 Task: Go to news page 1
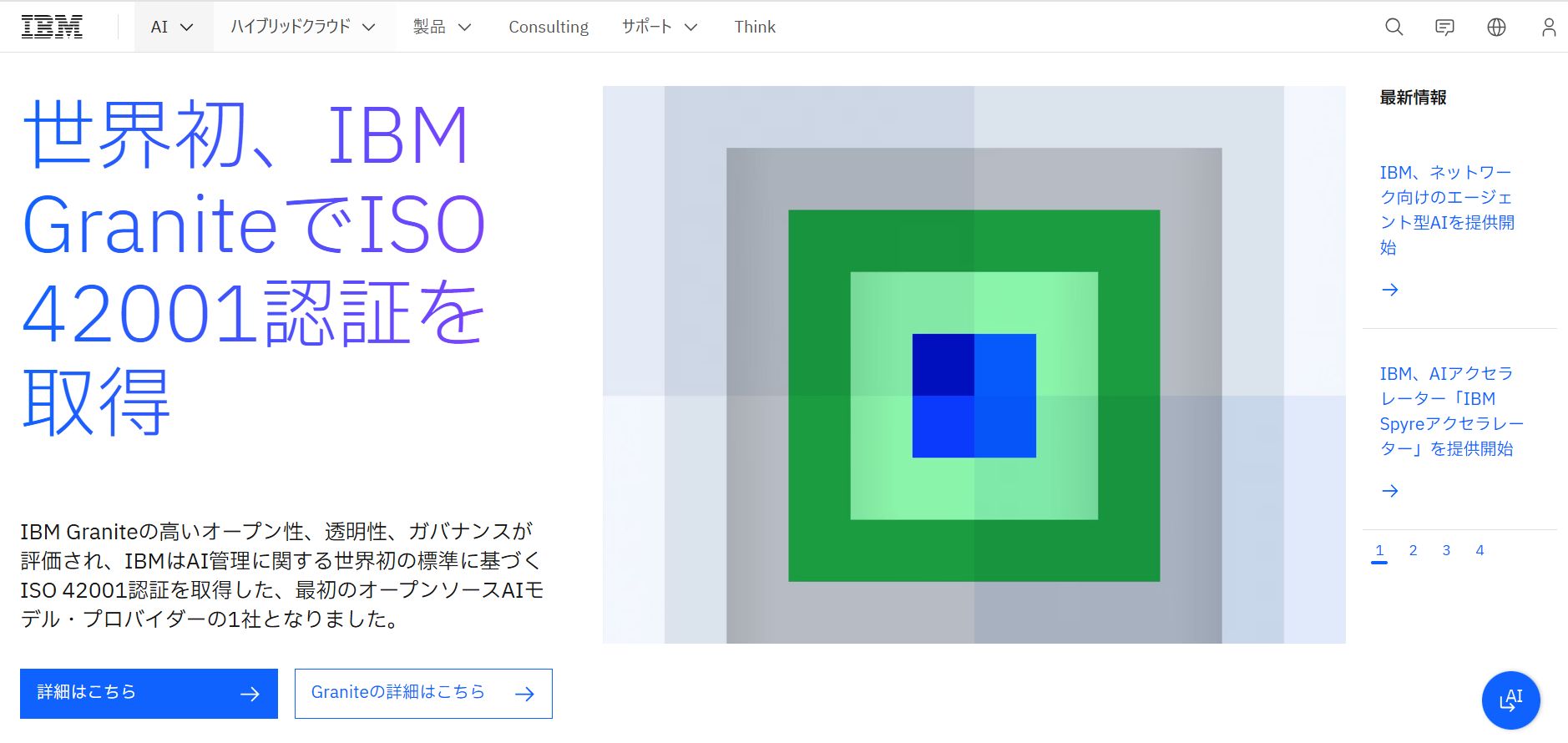pyautogui.click(x=1379, y=551)
